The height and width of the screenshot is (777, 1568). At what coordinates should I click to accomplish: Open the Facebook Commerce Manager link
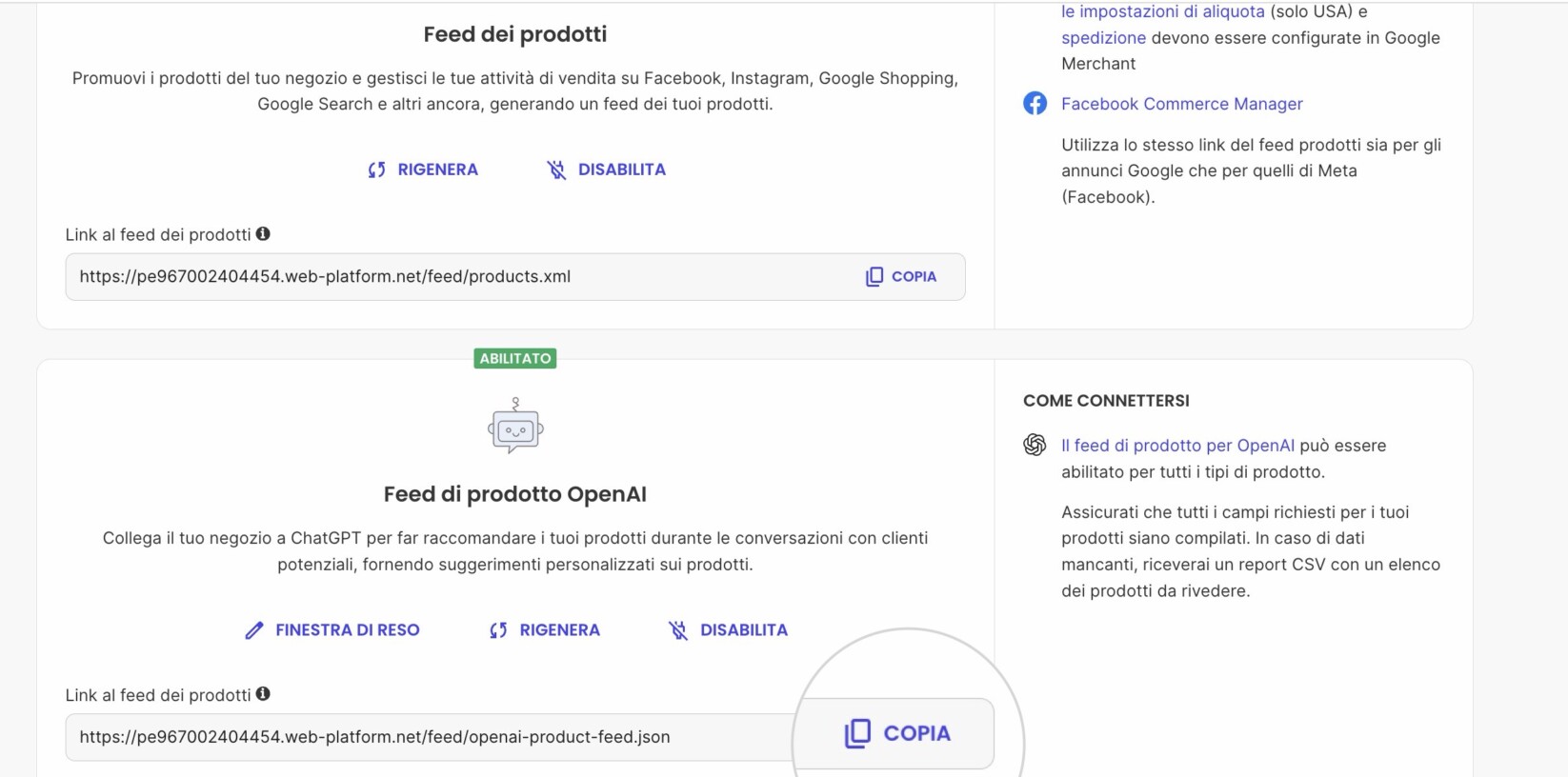(1182, 104)
